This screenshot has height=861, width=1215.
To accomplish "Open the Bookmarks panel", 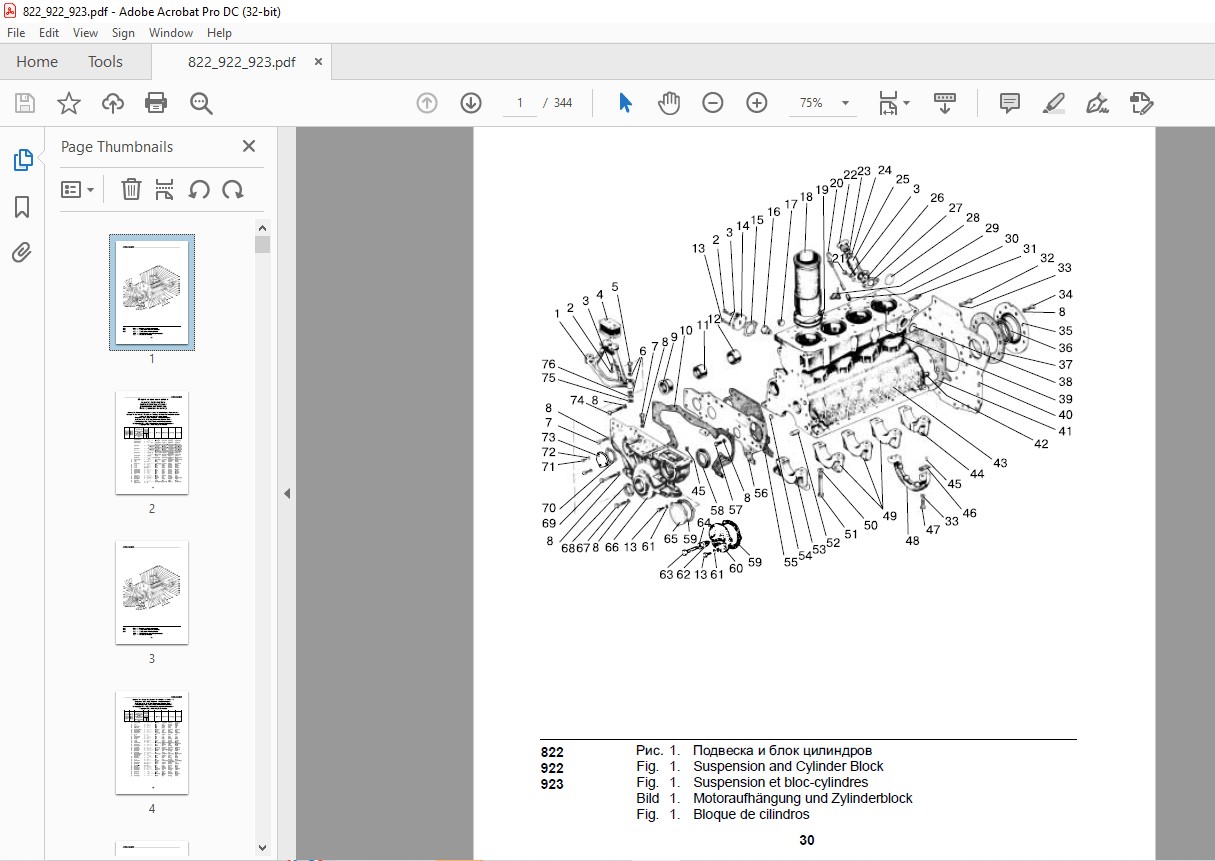I will coord(22,206).
